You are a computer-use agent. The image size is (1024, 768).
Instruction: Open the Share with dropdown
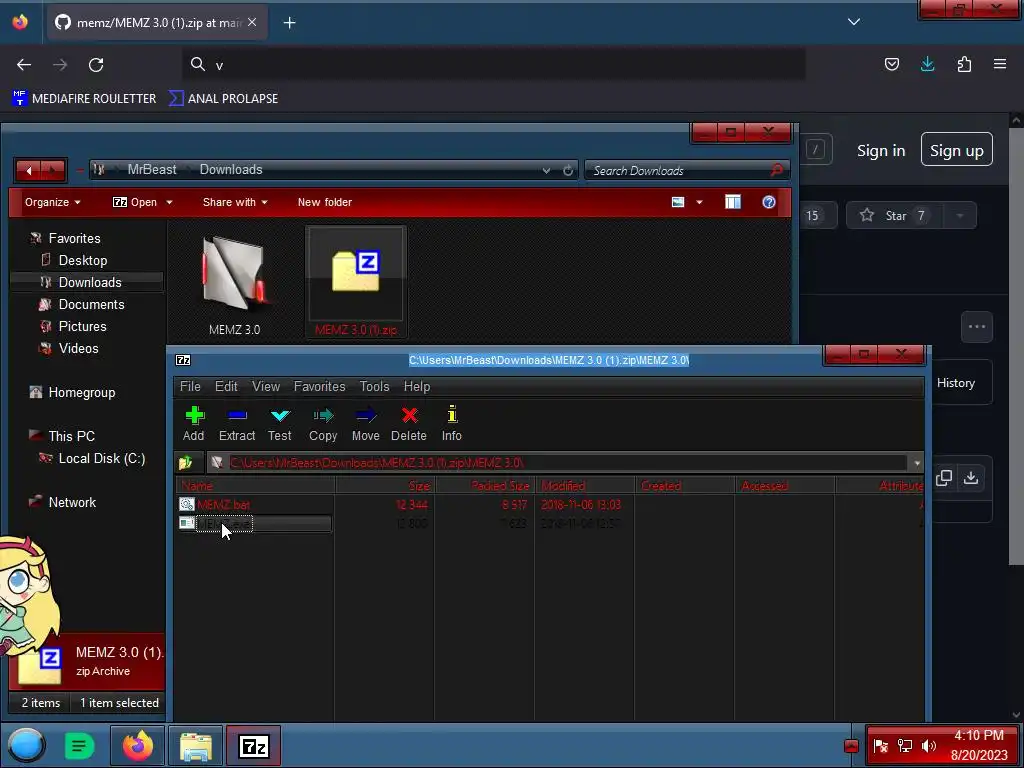(x=235, y=202)
